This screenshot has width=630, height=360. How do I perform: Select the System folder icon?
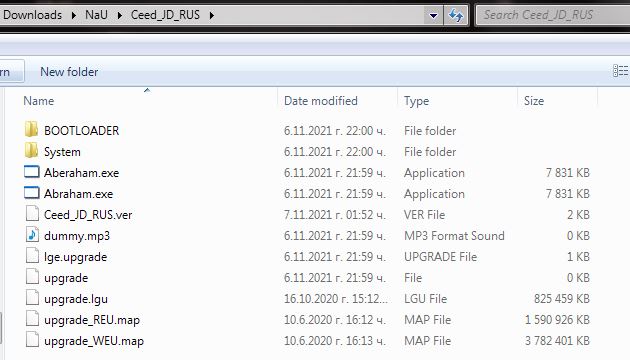31,151
